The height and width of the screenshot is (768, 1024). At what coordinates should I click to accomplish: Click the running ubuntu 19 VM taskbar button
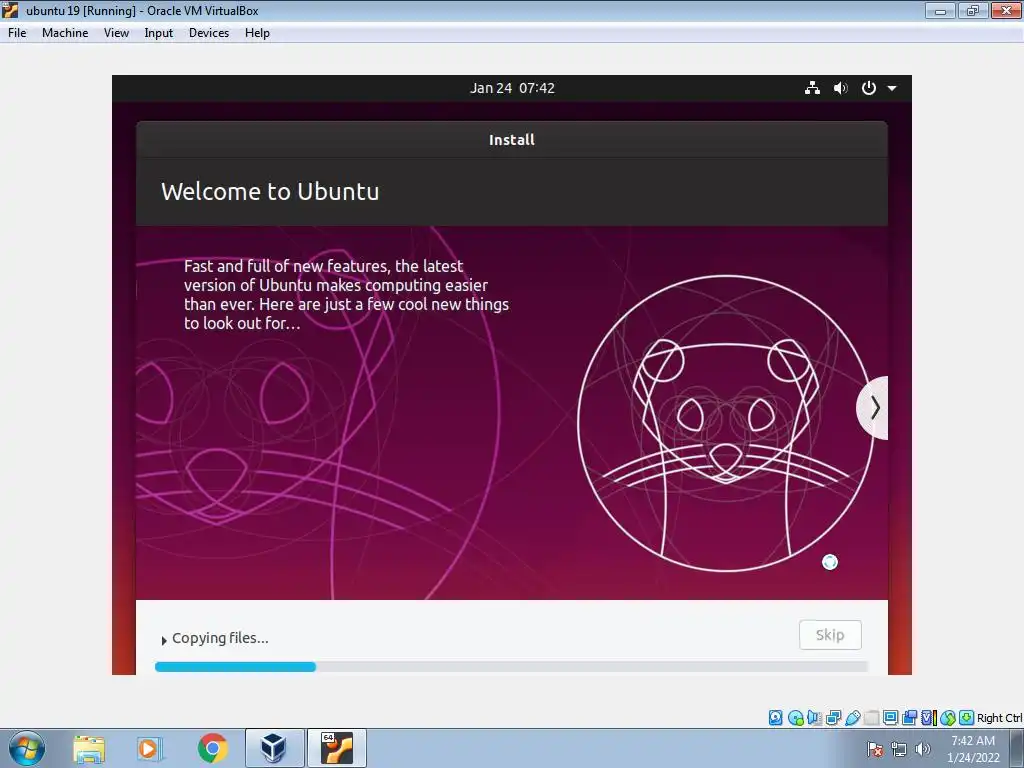click(x=337, y=748)
